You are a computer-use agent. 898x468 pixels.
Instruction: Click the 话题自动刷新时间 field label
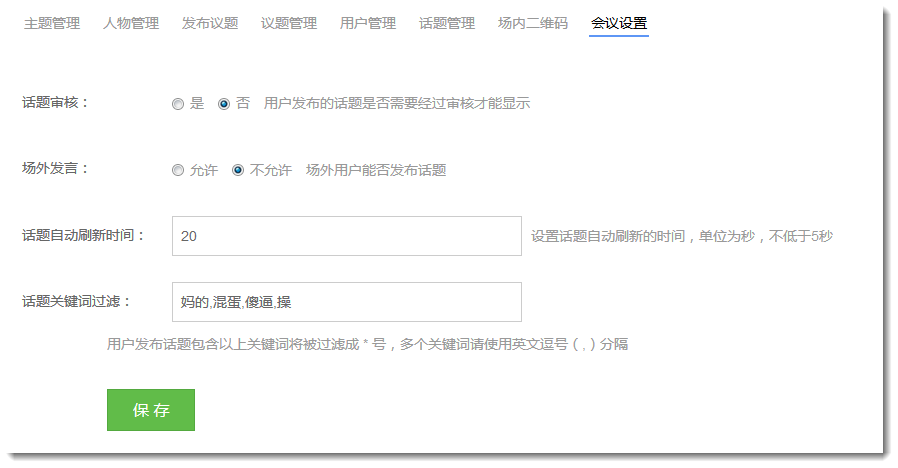click(84, 236)
